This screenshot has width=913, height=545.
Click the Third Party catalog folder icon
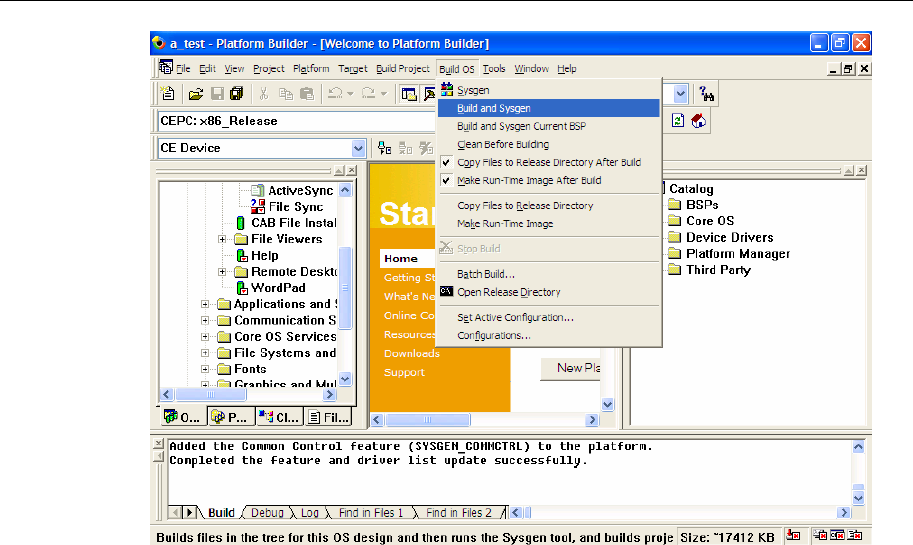click(x=674, y=270)
